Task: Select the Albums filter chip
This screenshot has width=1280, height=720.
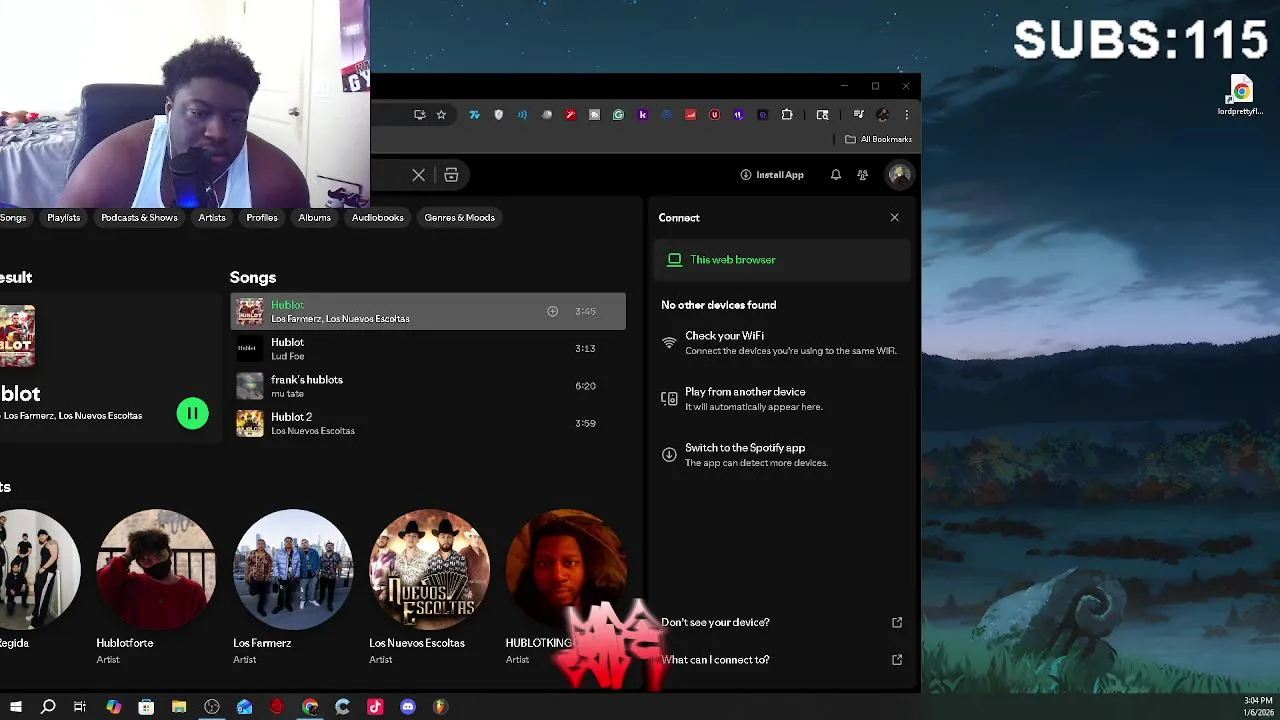Action: coord(314,217)
